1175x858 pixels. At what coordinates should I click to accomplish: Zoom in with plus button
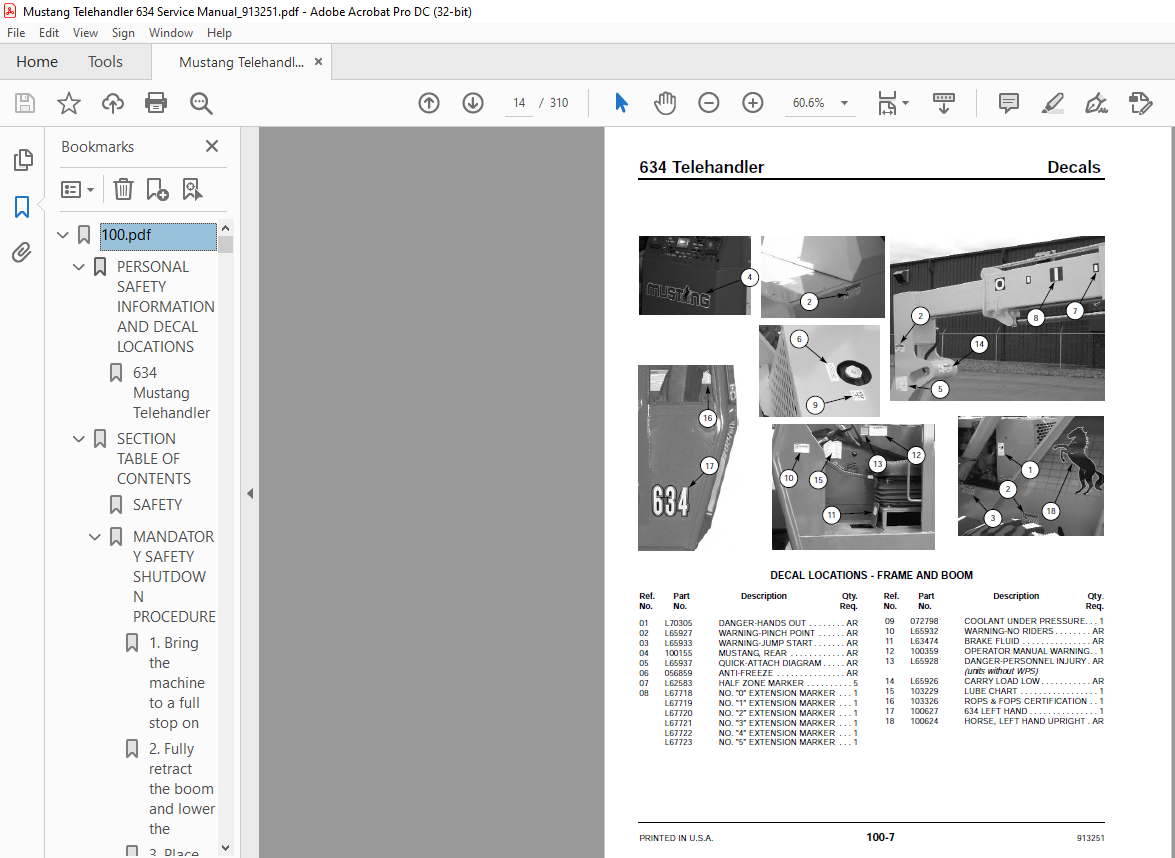click(x=752, y=103)
